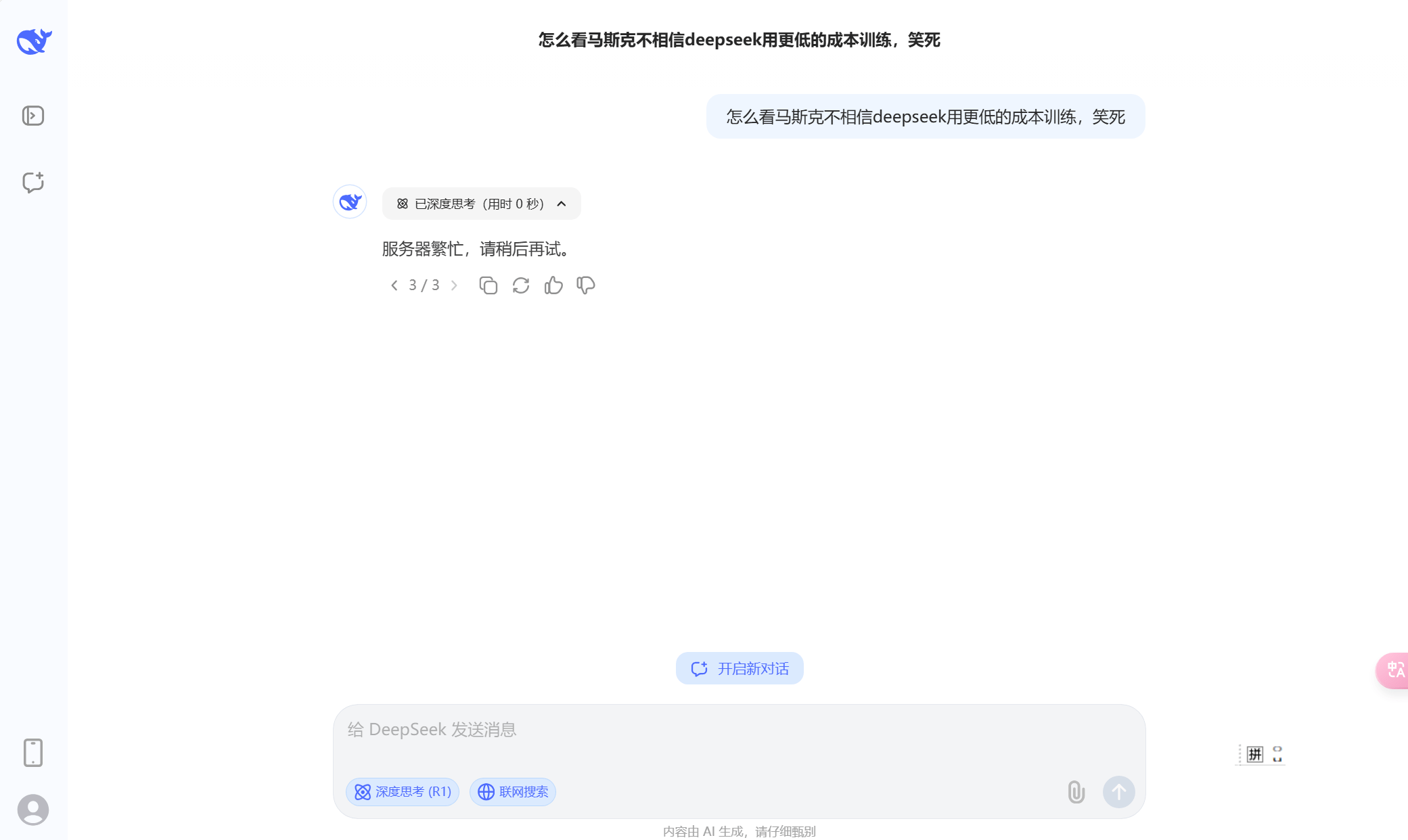The width and height of the screenshot is (1408, 840).
Task: Copy the assistant's reply using copy icon
Action: 488,285
